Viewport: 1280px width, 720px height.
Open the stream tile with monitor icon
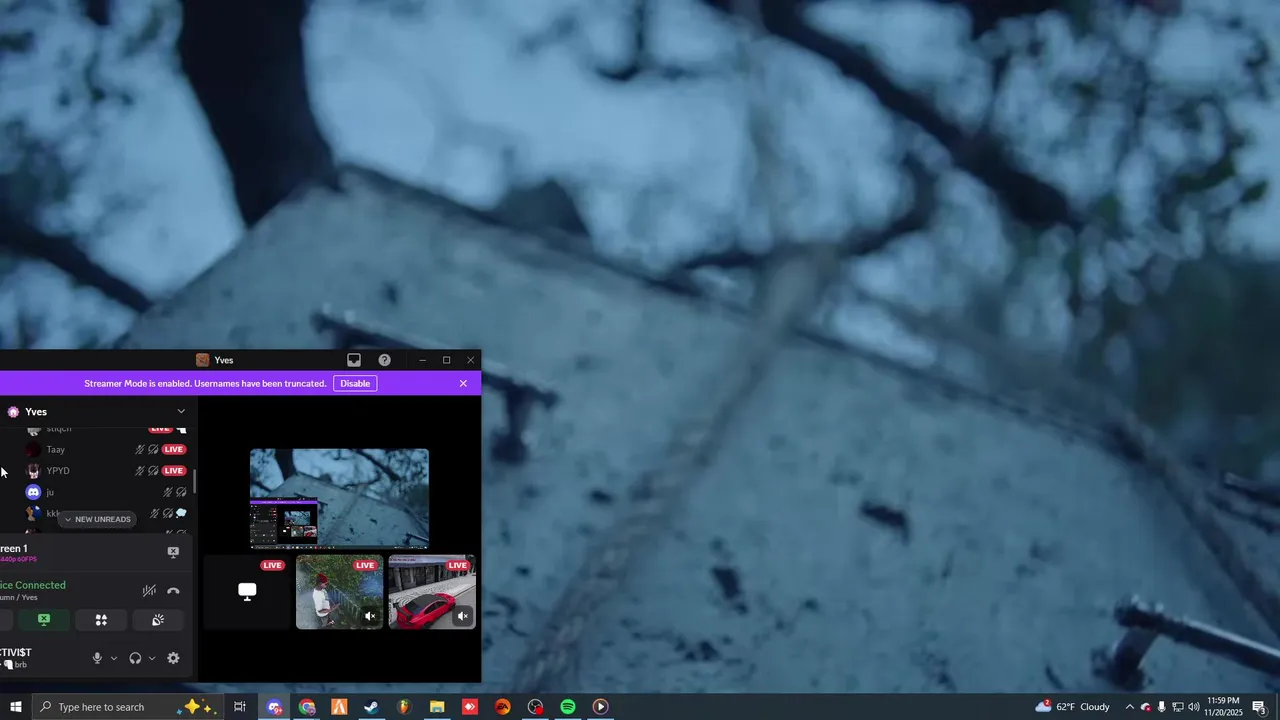click(x=247, y=592)
